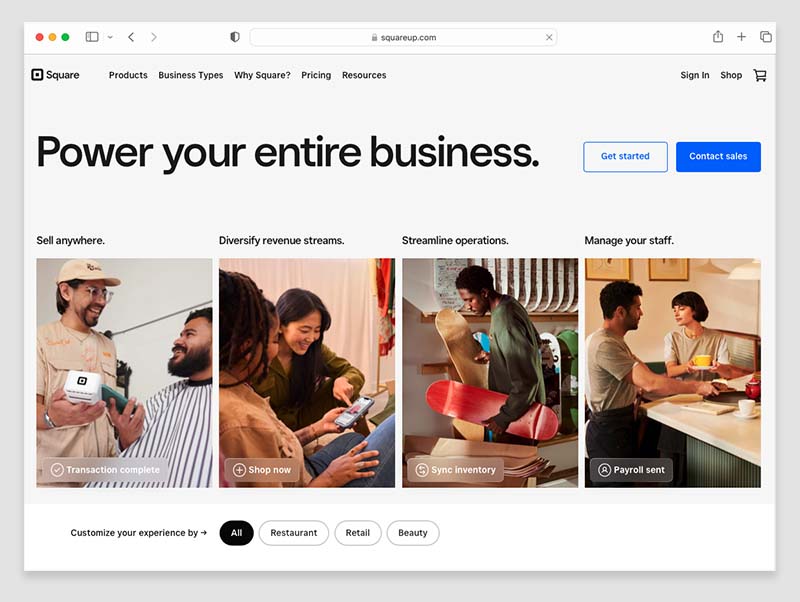Go forward with the forward arrow

(154, 37)
